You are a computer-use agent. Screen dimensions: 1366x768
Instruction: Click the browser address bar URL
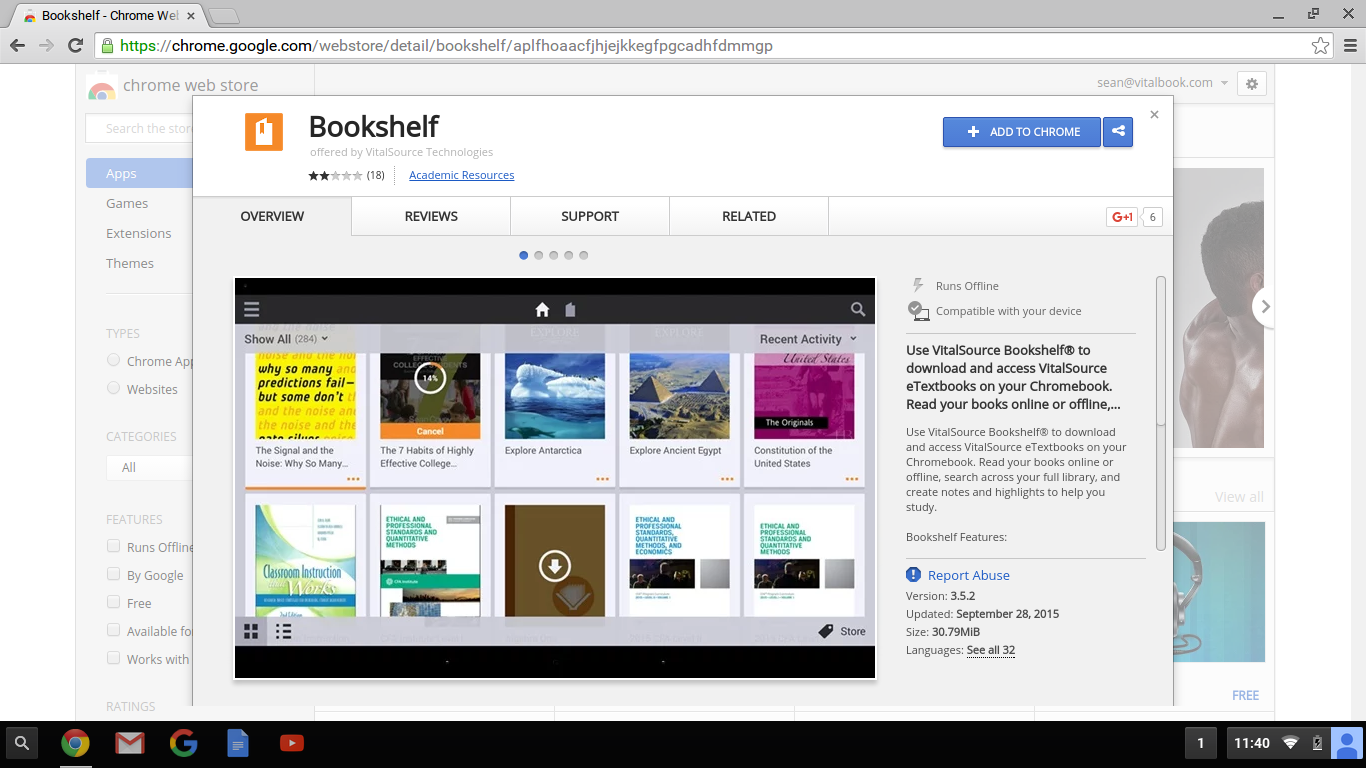pyautogui.click(x=446, y=46)
